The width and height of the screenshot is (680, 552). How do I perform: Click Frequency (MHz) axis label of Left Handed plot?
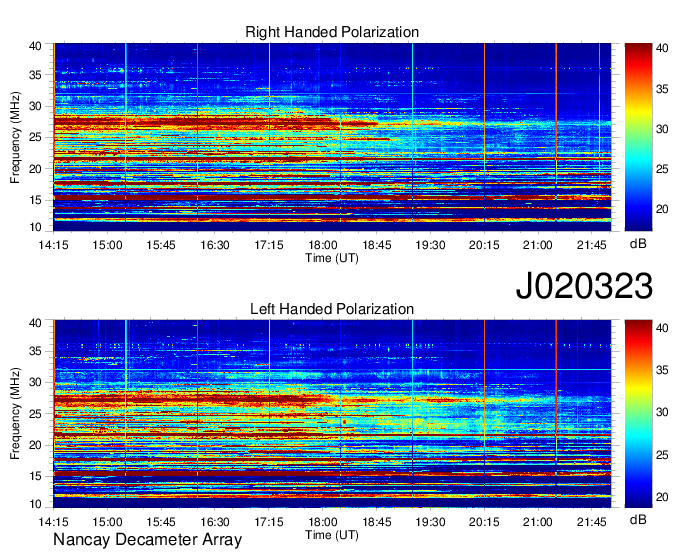(15, 414)
